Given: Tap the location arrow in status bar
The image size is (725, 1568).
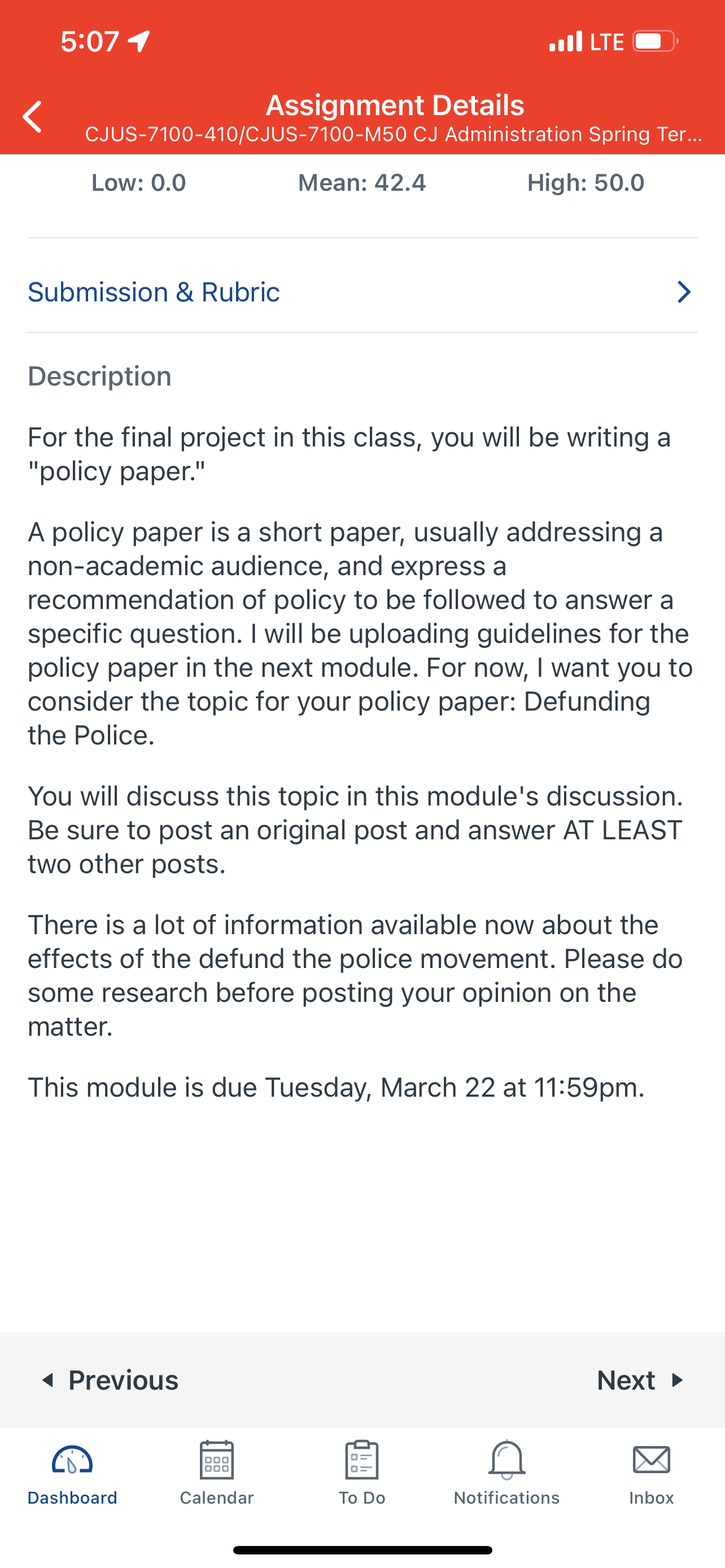Looking at the screenshot, I should coord(139,41).
